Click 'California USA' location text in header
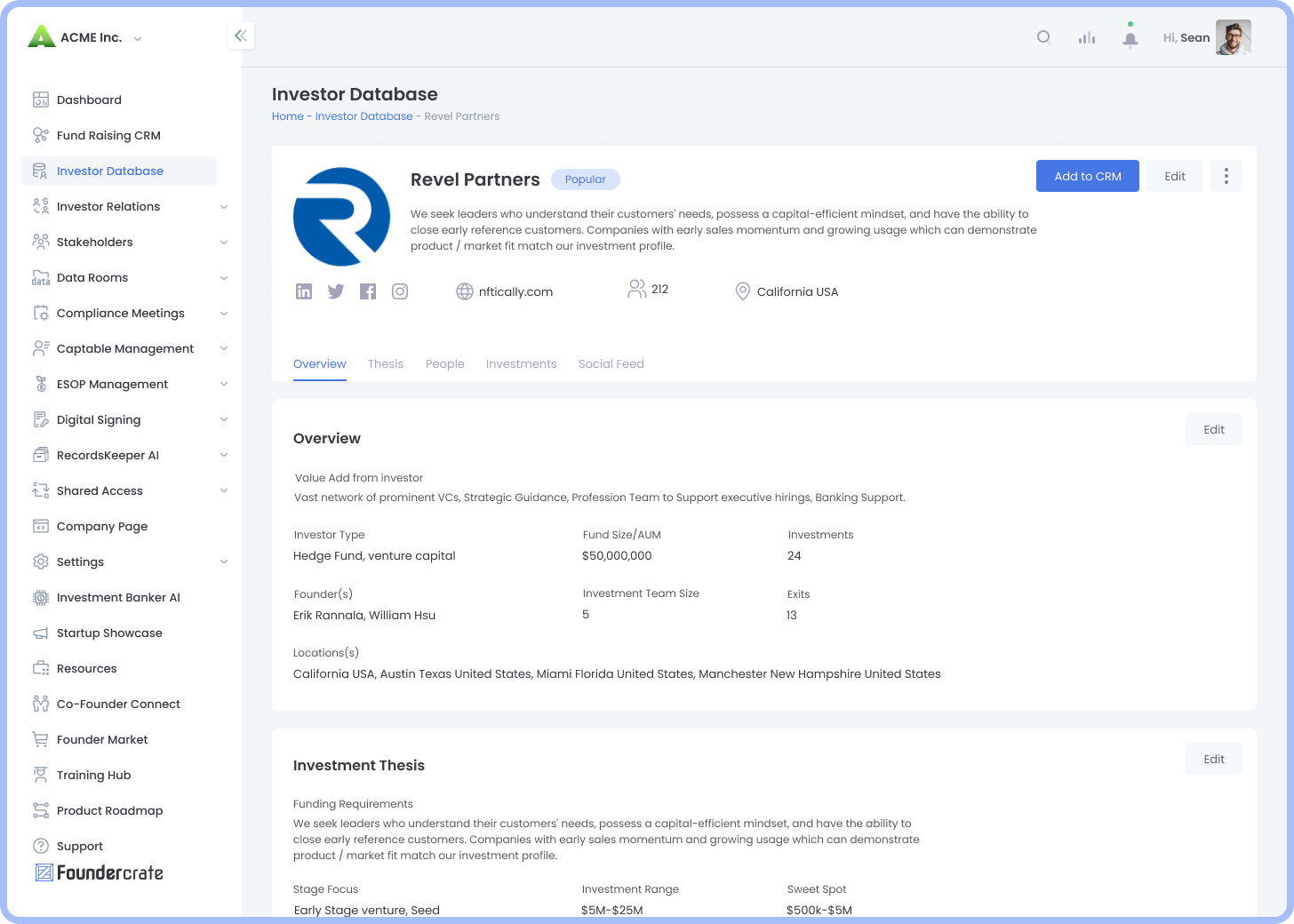1294x924 pixels. (797, 291)
